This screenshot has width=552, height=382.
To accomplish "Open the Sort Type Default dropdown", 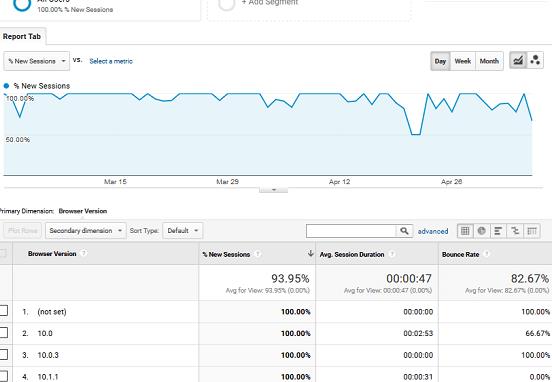I will coord(183,231).
